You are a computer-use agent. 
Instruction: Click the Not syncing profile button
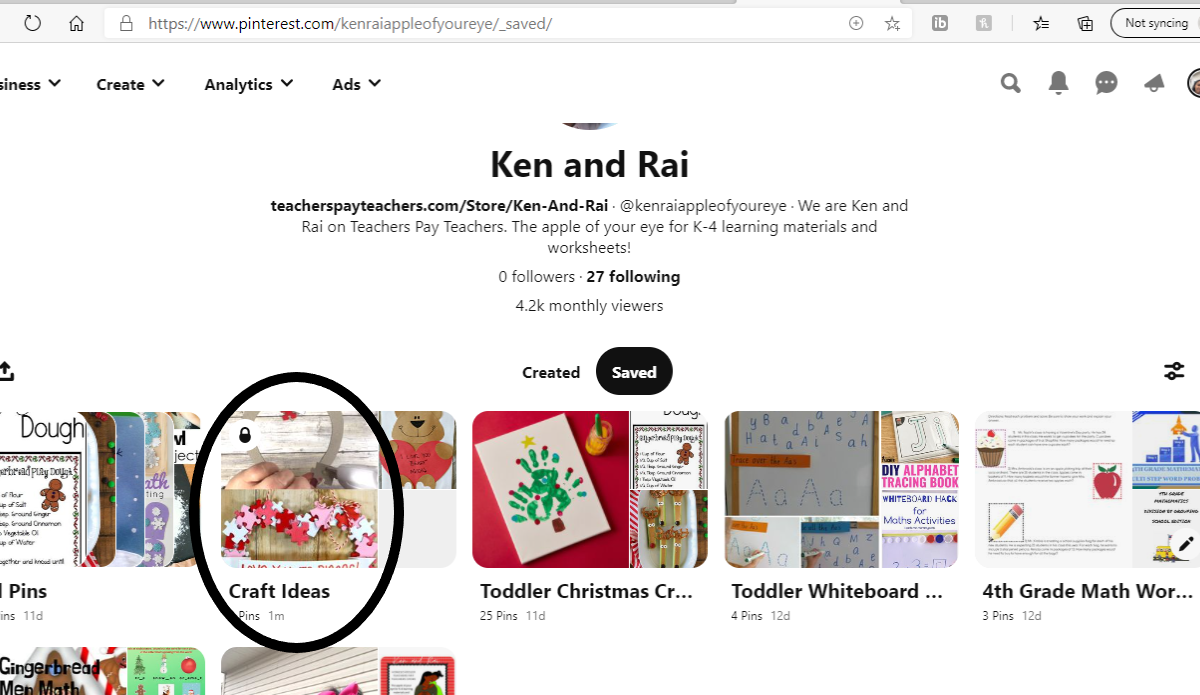[x=1155, y=23]
